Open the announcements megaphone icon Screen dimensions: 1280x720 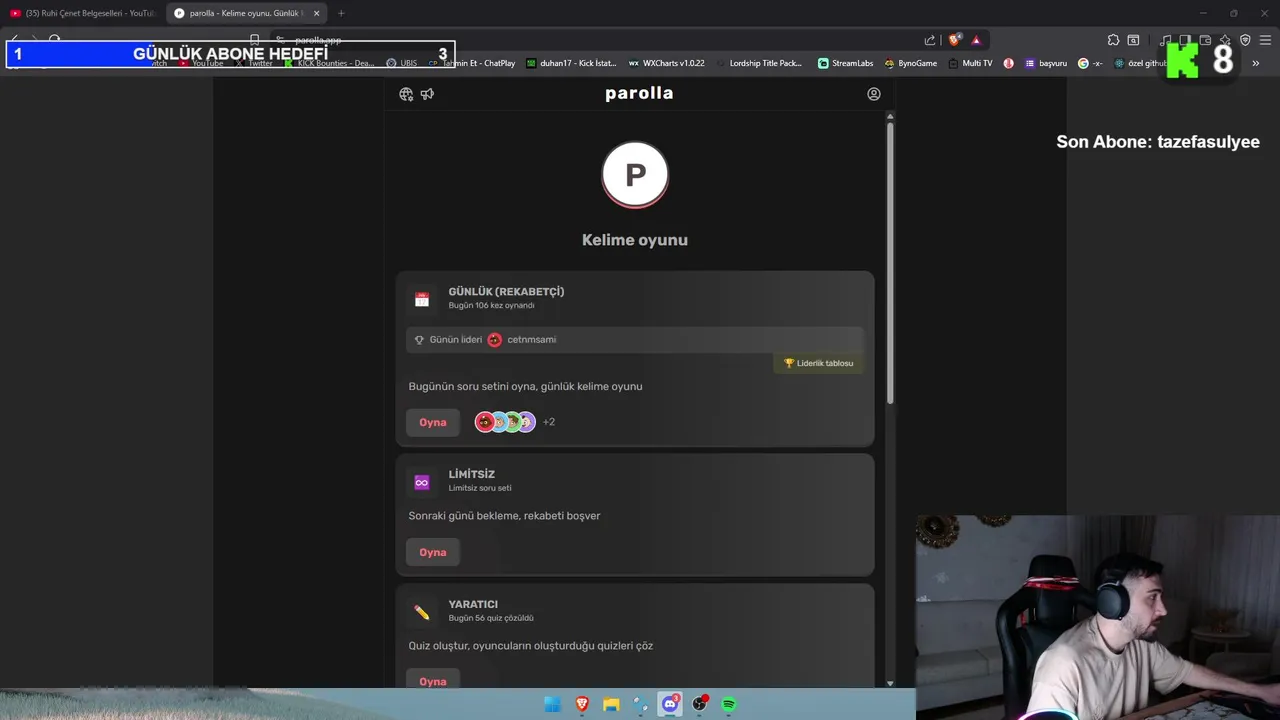[x=427, y=94]
